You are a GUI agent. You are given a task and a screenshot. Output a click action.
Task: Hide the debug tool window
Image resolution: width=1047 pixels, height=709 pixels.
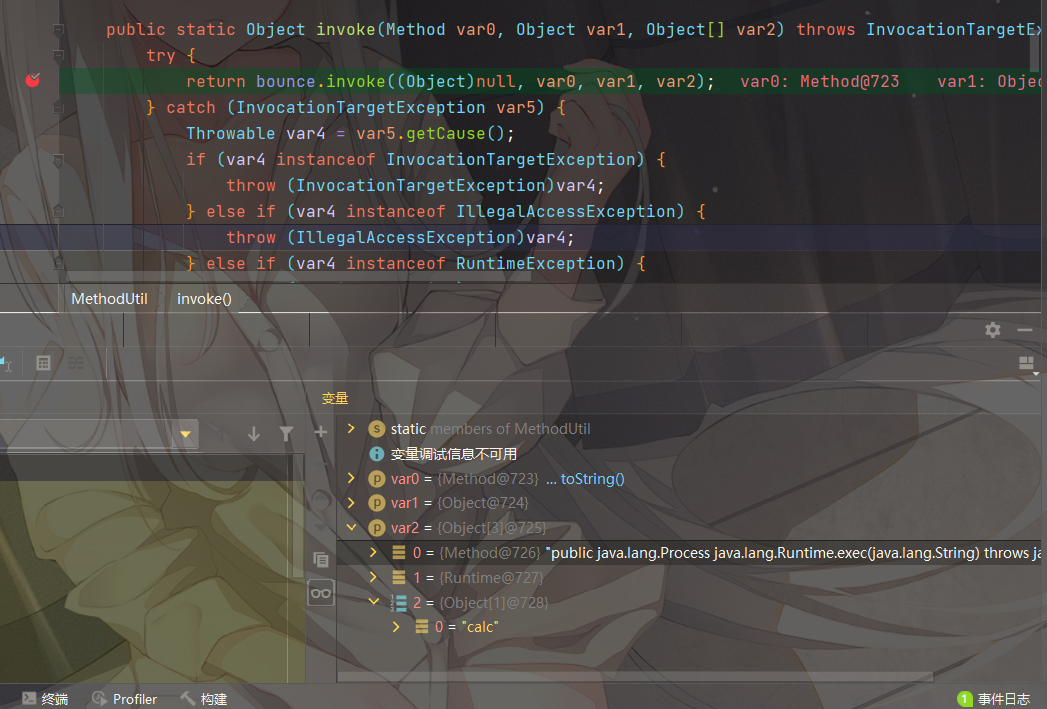click(1025, 330)
